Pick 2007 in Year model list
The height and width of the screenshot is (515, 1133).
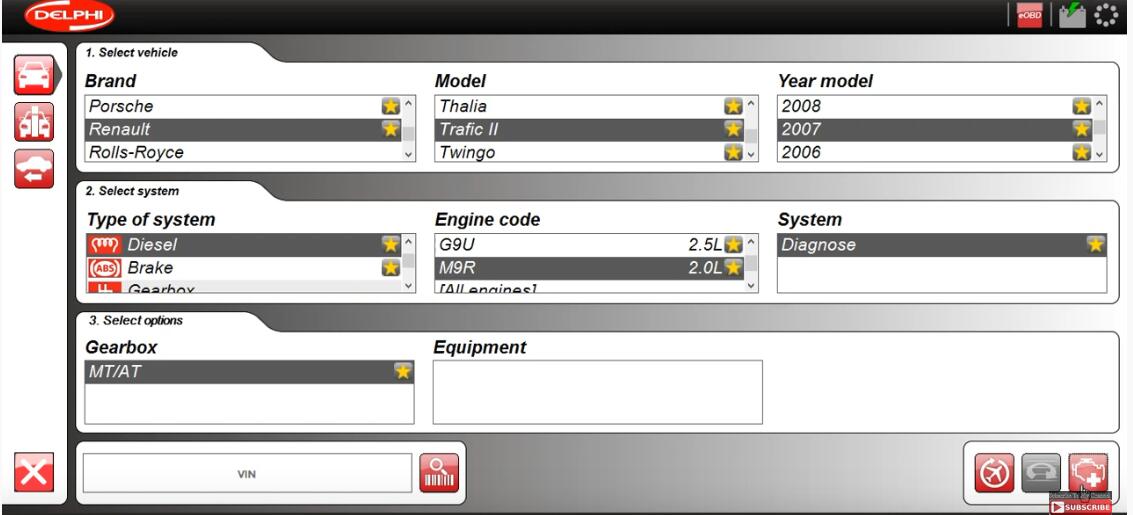[x=934, y=129]
